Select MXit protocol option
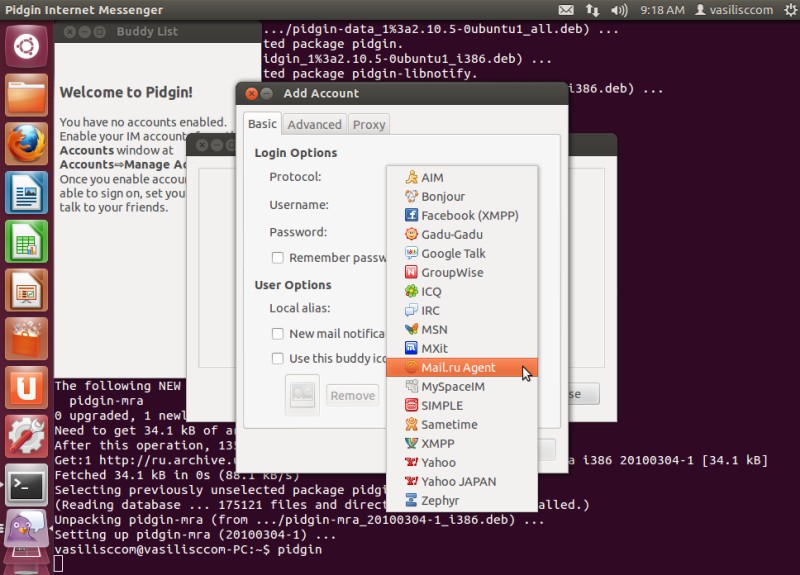The width and height of the screenshot is (800, 575). point(462,348)
